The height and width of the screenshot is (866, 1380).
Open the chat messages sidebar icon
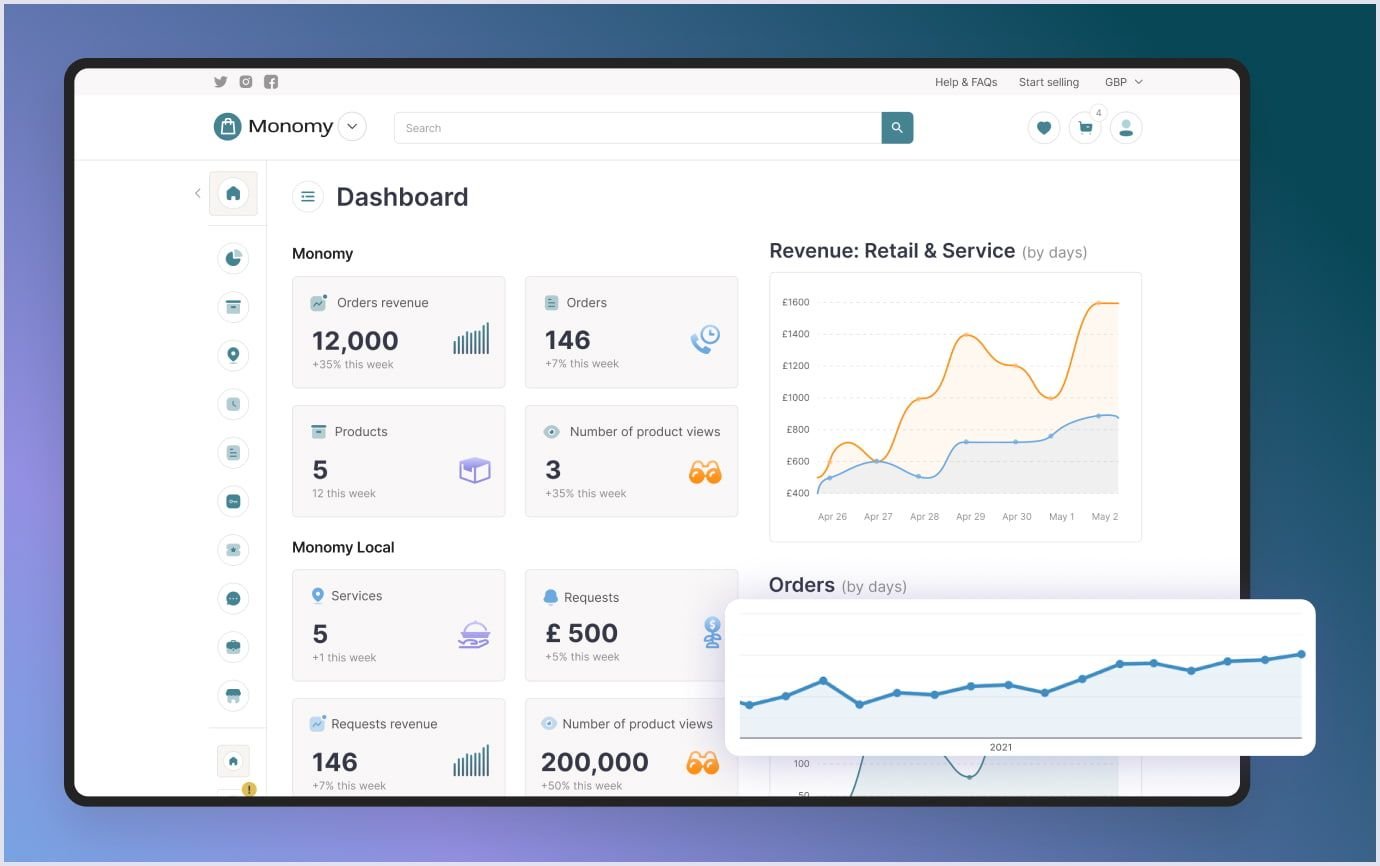point(233,599)
